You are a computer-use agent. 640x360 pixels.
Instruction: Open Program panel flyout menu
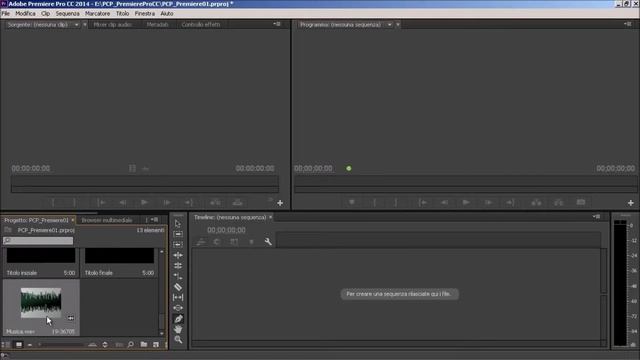click(x=627, y=24)
